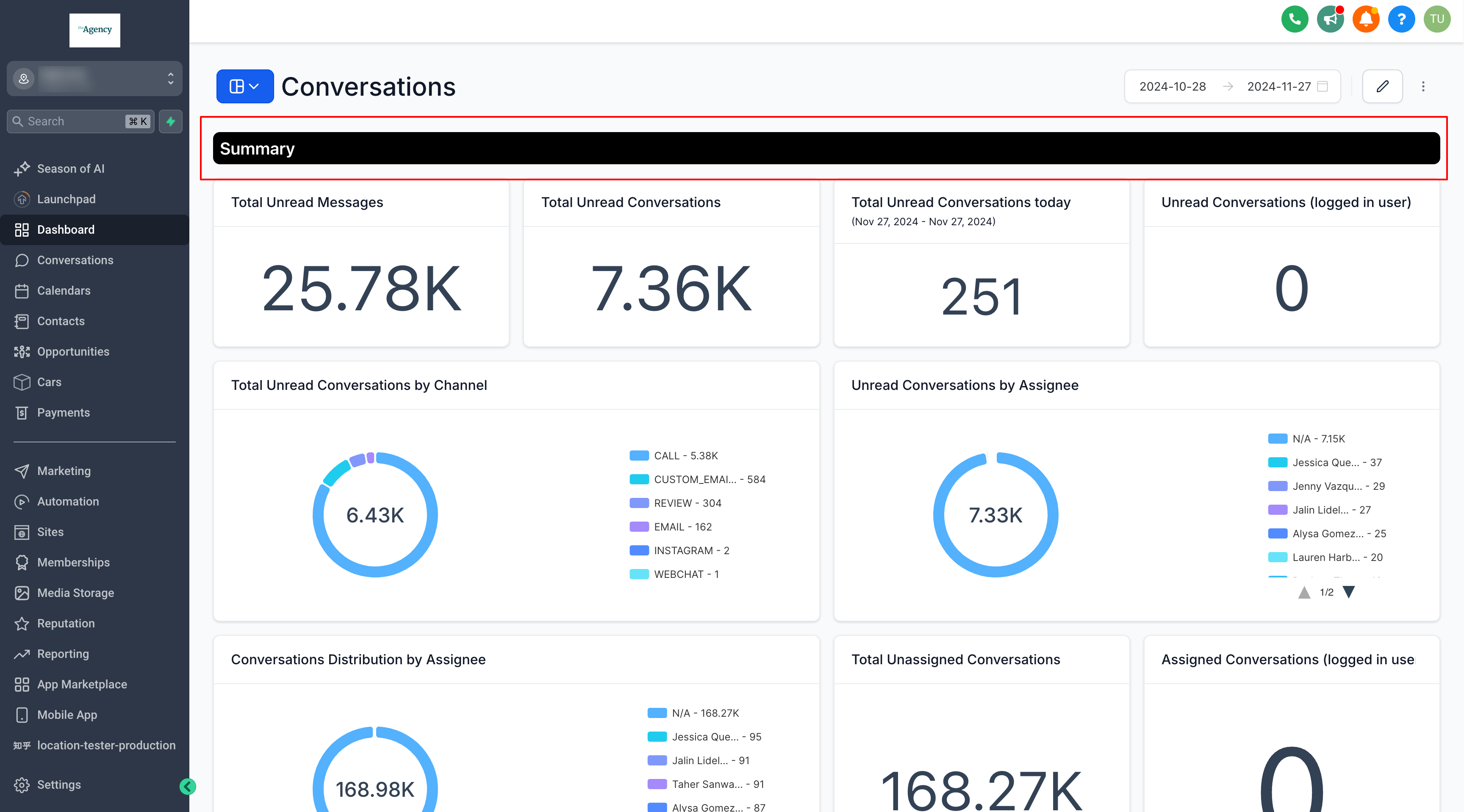Viewport: 1464px width, 812px height.
Task: Click the Launchpad icon in sidebar
Action: pos(22,199)
